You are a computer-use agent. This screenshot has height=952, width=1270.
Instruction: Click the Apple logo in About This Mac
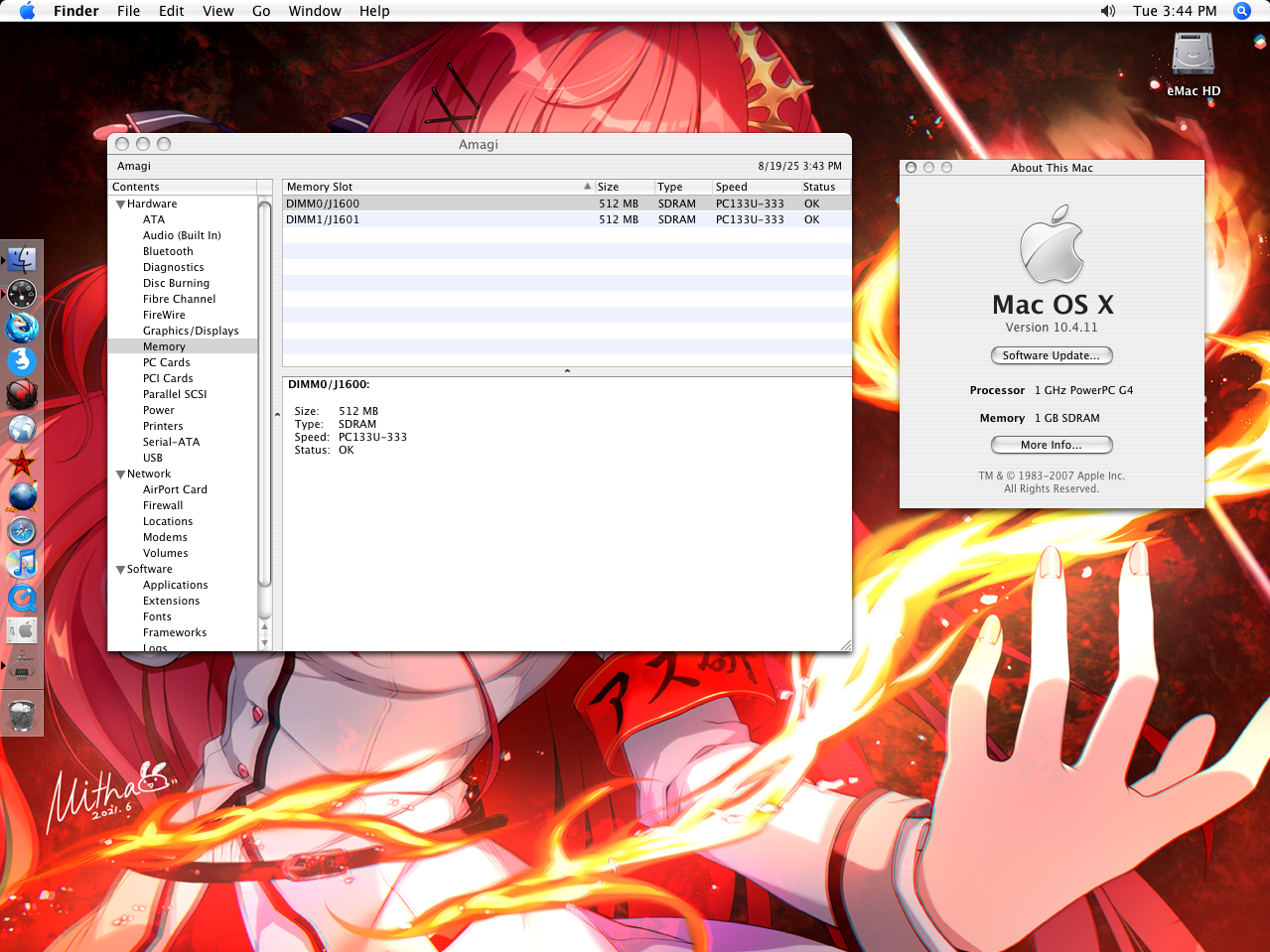point(1052,244)
